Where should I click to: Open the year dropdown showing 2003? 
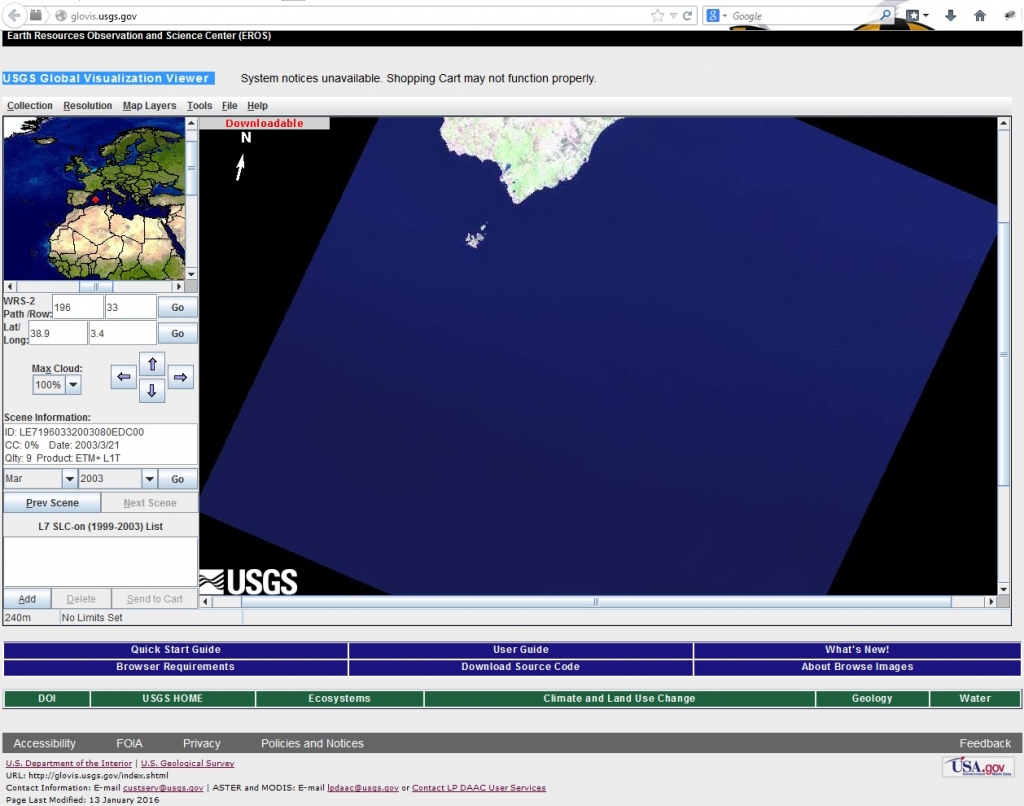click(x=149, y=479)
